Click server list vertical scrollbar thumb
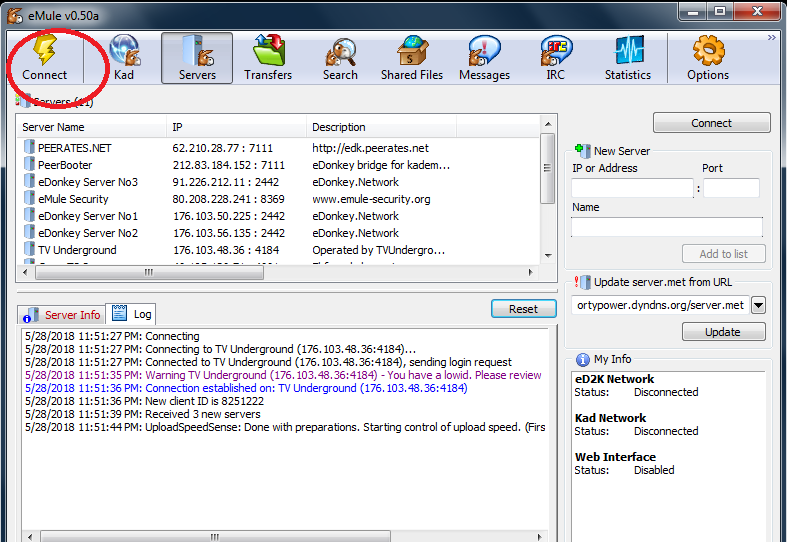Screen dimensions: 787x542 coord(548,168)
